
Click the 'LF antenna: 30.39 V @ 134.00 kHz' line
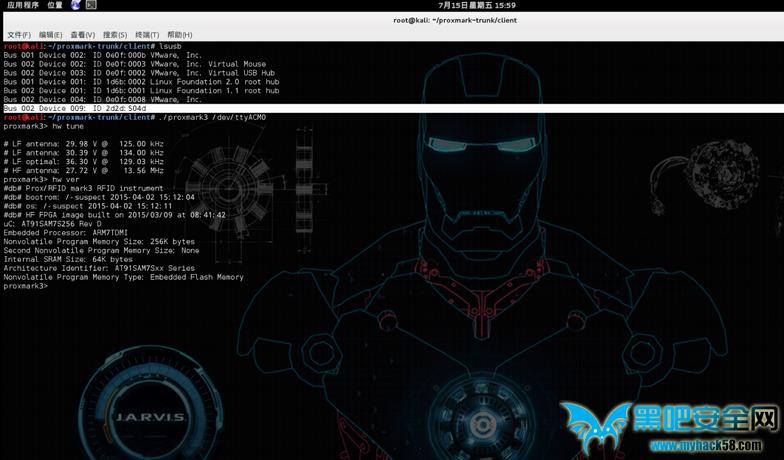point(84,153)
